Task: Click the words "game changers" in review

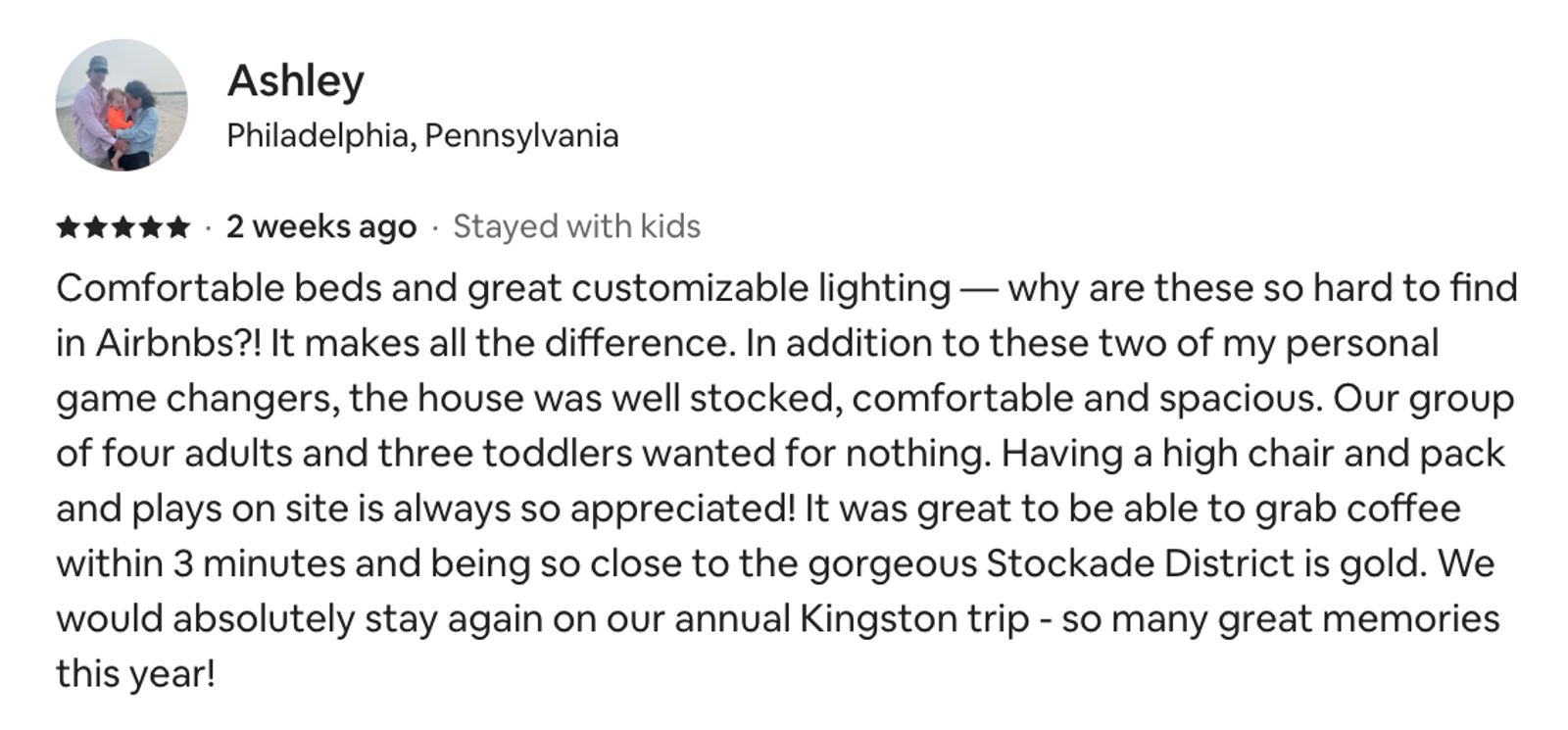Action: [197, 399]
